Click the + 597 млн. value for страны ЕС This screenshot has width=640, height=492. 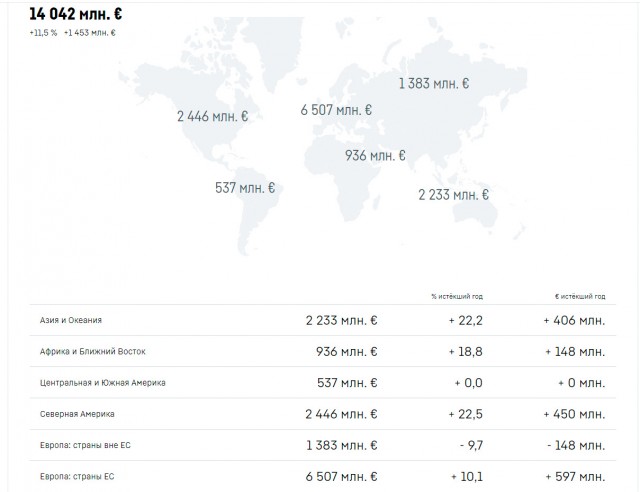click(575, 476)
